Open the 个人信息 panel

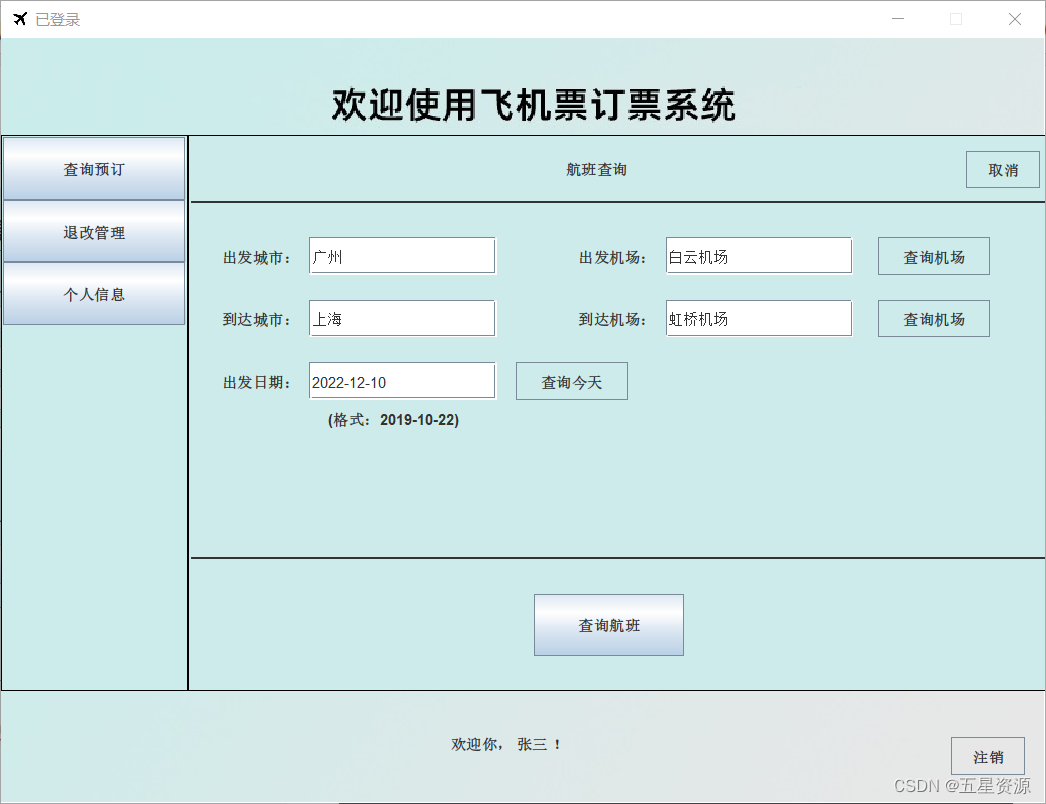(x=94, y=294)
